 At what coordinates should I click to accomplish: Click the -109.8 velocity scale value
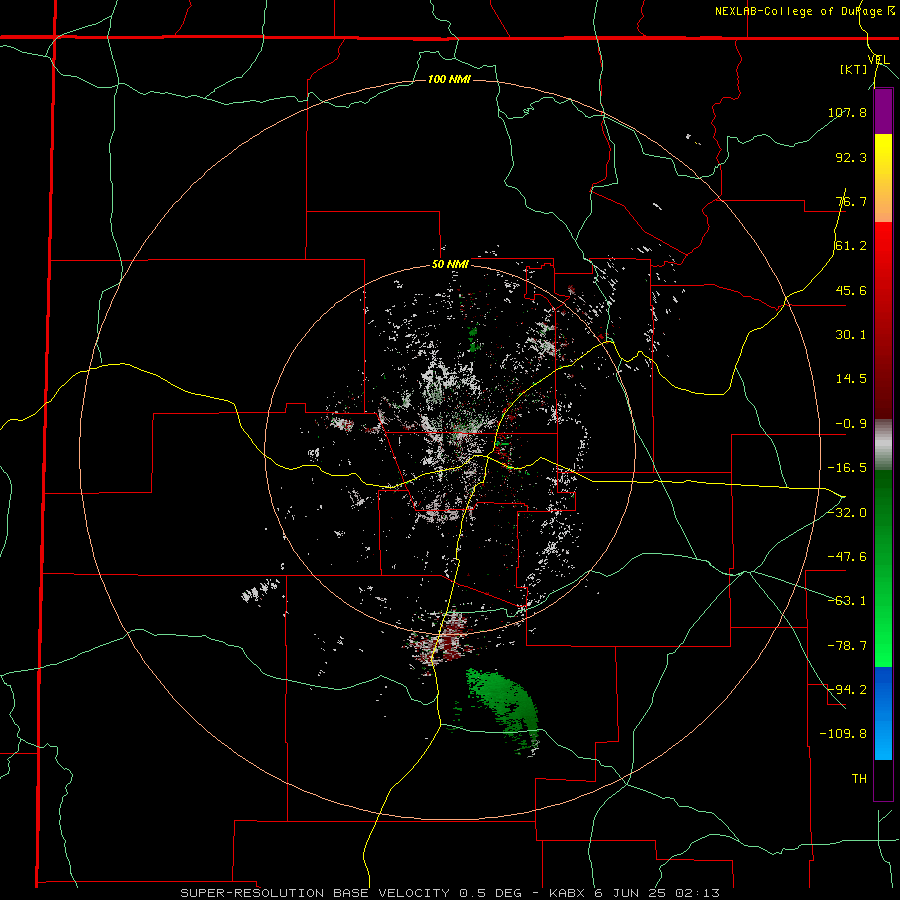pos(843,734)
